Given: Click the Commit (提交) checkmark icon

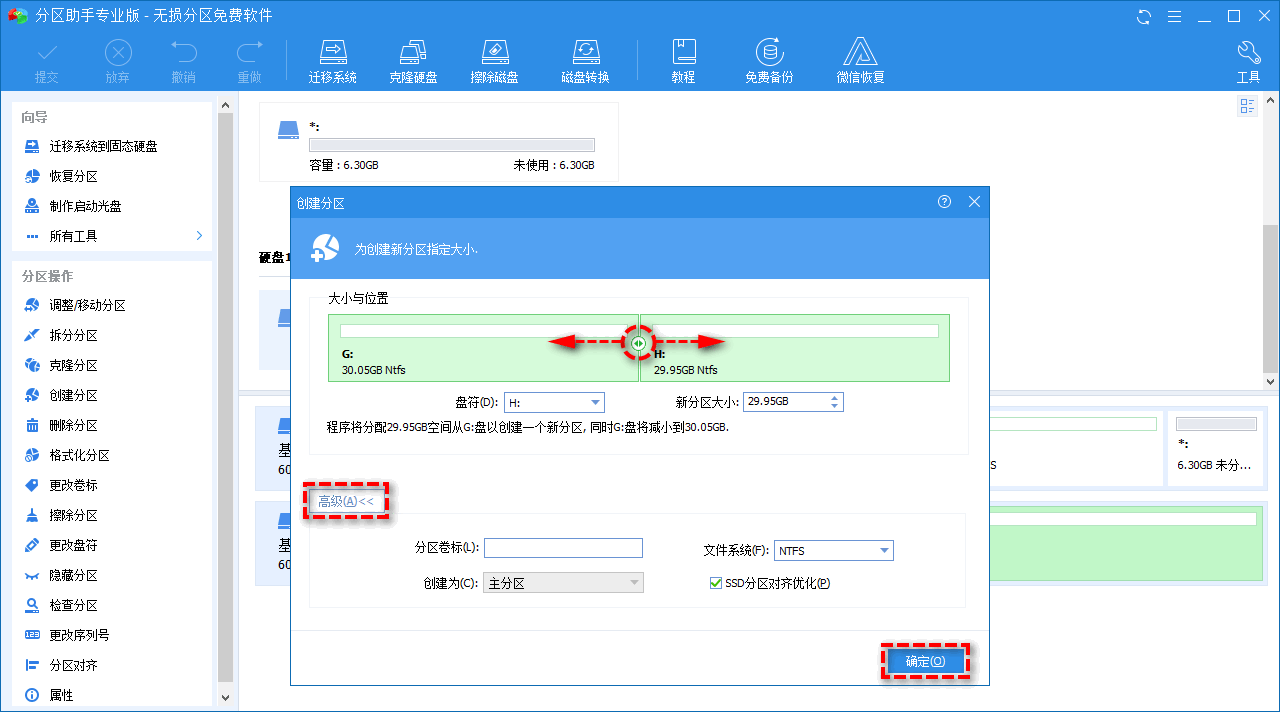Looking at the screenshot, I should tap(47, 61).
